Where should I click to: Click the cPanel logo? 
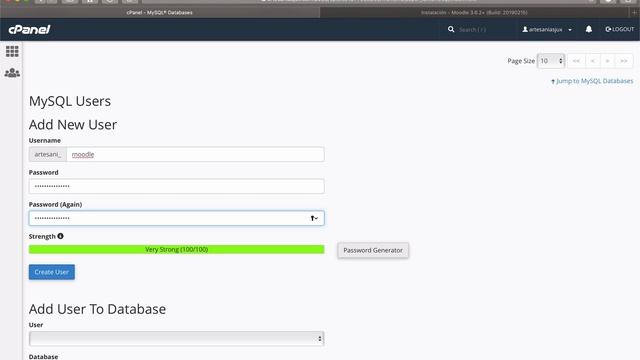29,29
